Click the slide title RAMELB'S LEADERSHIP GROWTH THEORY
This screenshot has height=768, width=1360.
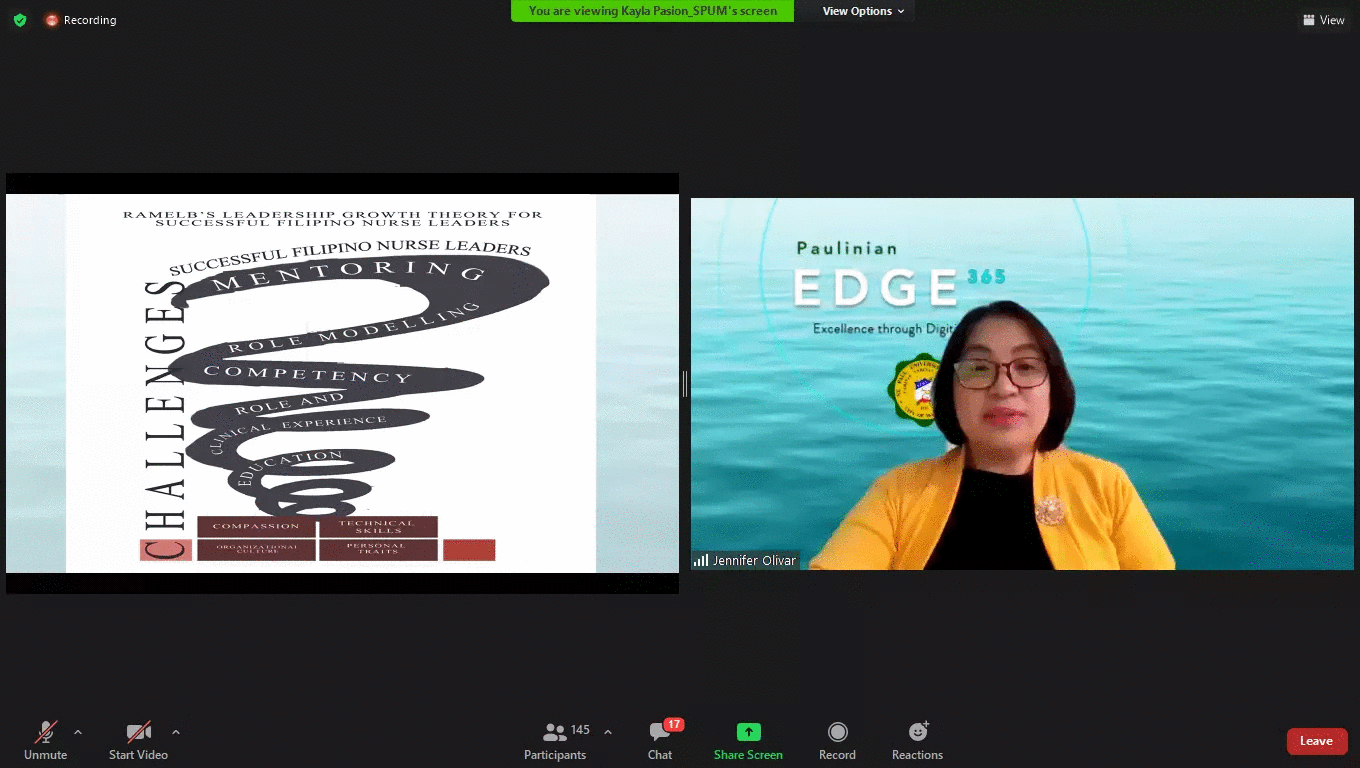point(333,218)
